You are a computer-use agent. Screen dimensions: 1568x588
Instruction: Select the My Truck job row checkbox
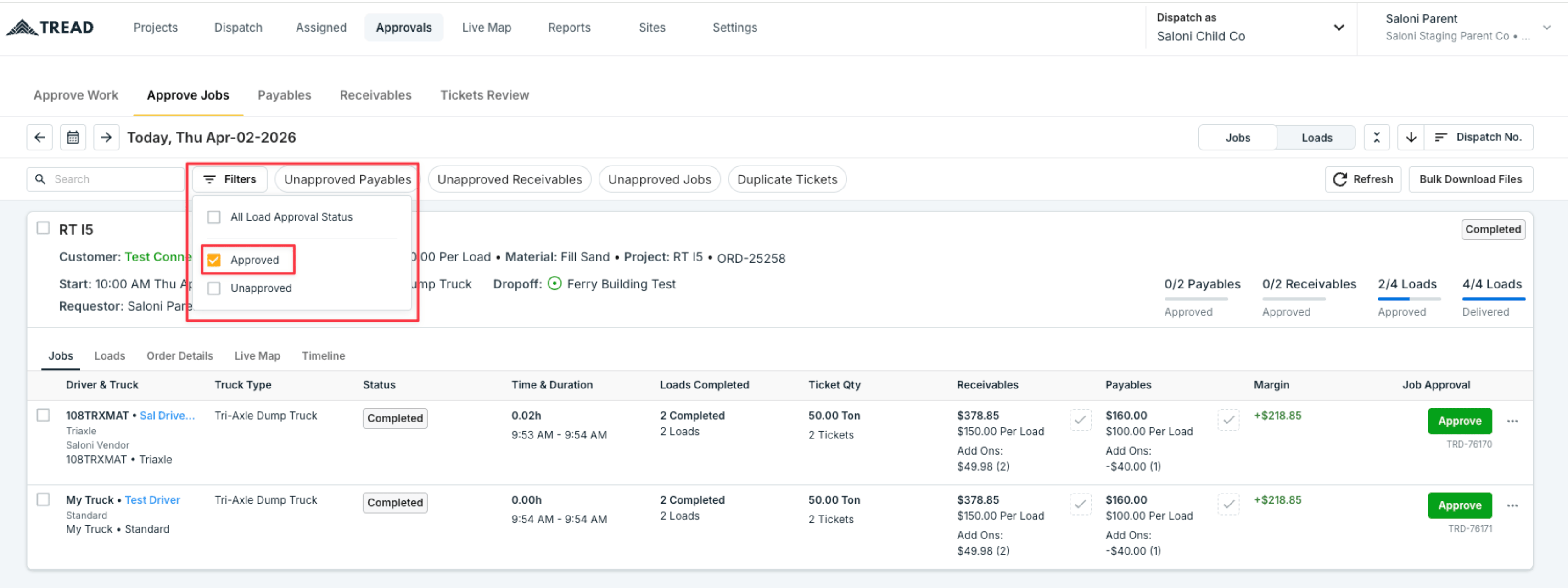point(43,500)
